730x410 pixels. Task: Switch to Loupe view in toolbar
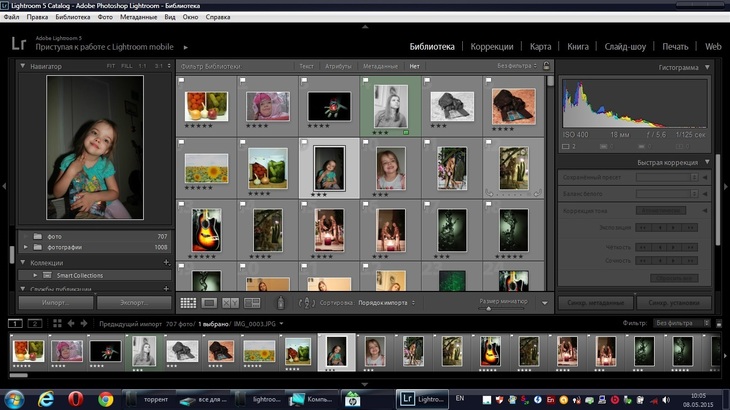[209, 302]
